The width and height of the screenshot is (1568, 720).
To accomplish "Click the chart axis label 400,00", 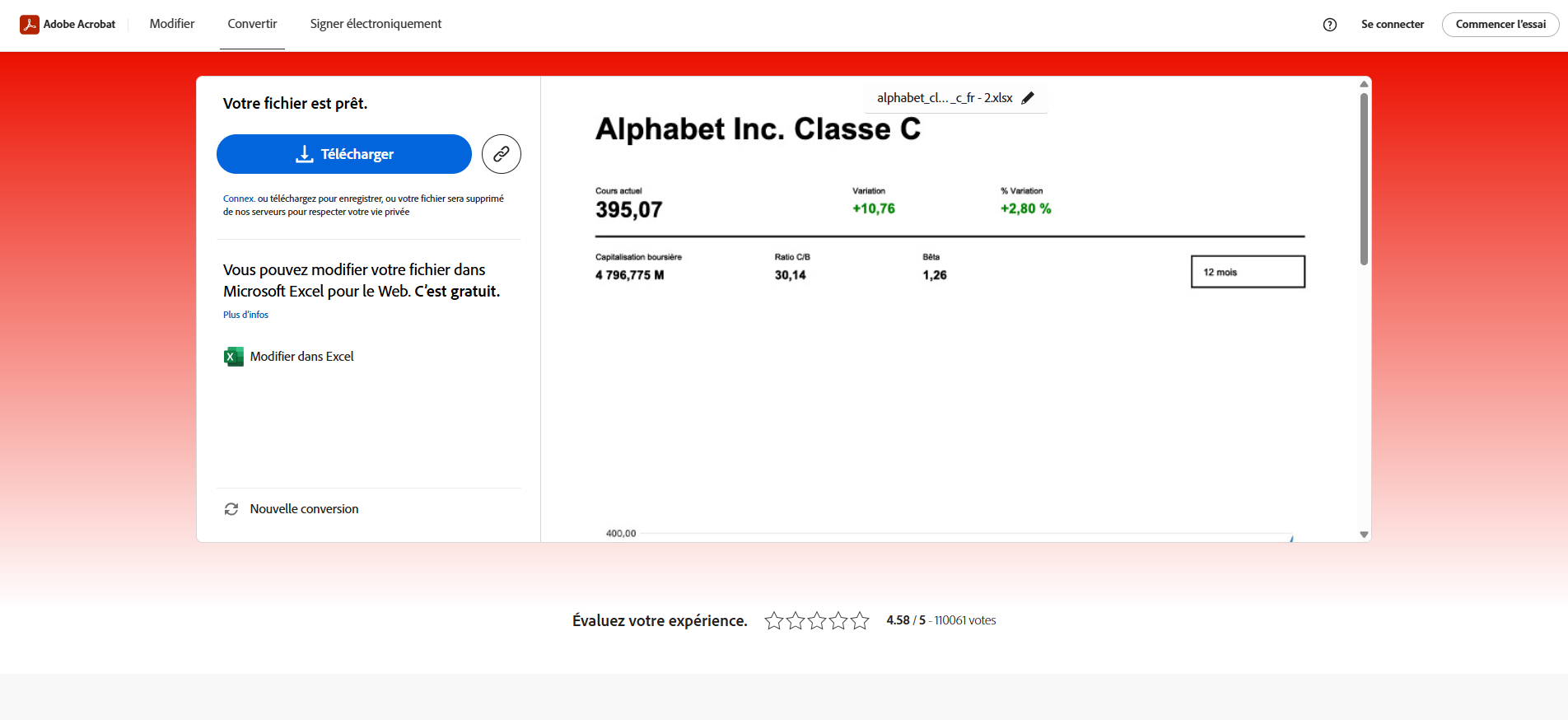I will 621,534.
